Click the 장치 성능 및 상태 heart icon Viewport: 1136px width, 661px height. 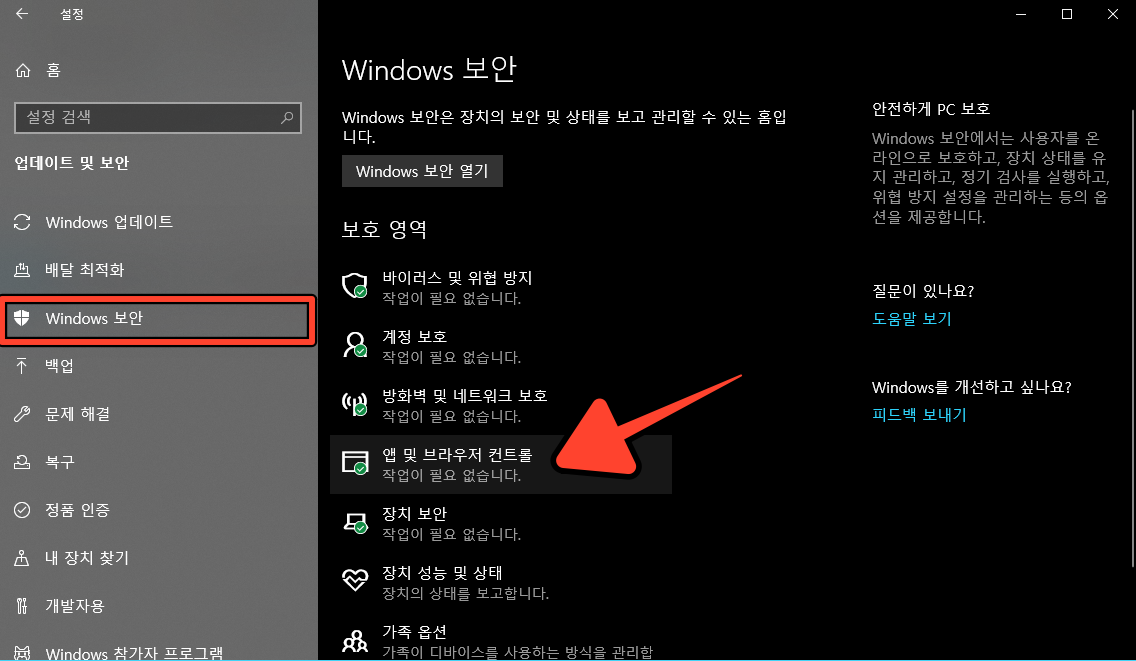tap(355, 580)
